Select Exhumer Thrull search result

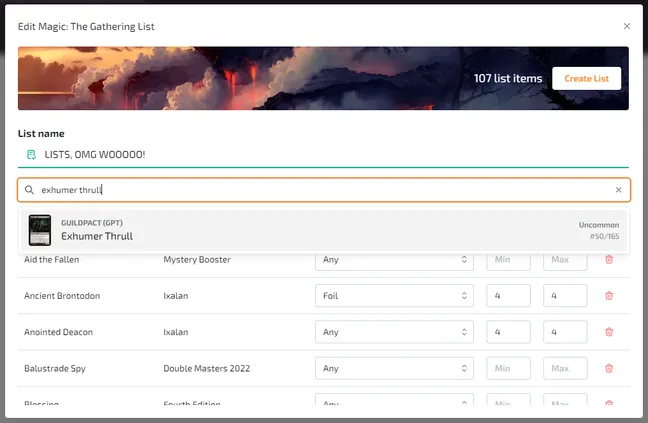click(x=324, y=230)
